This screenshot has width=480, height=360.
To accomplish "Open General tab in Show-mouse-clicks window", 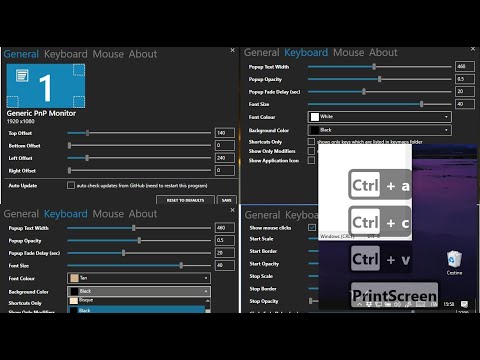I will (x=262, y=215).
